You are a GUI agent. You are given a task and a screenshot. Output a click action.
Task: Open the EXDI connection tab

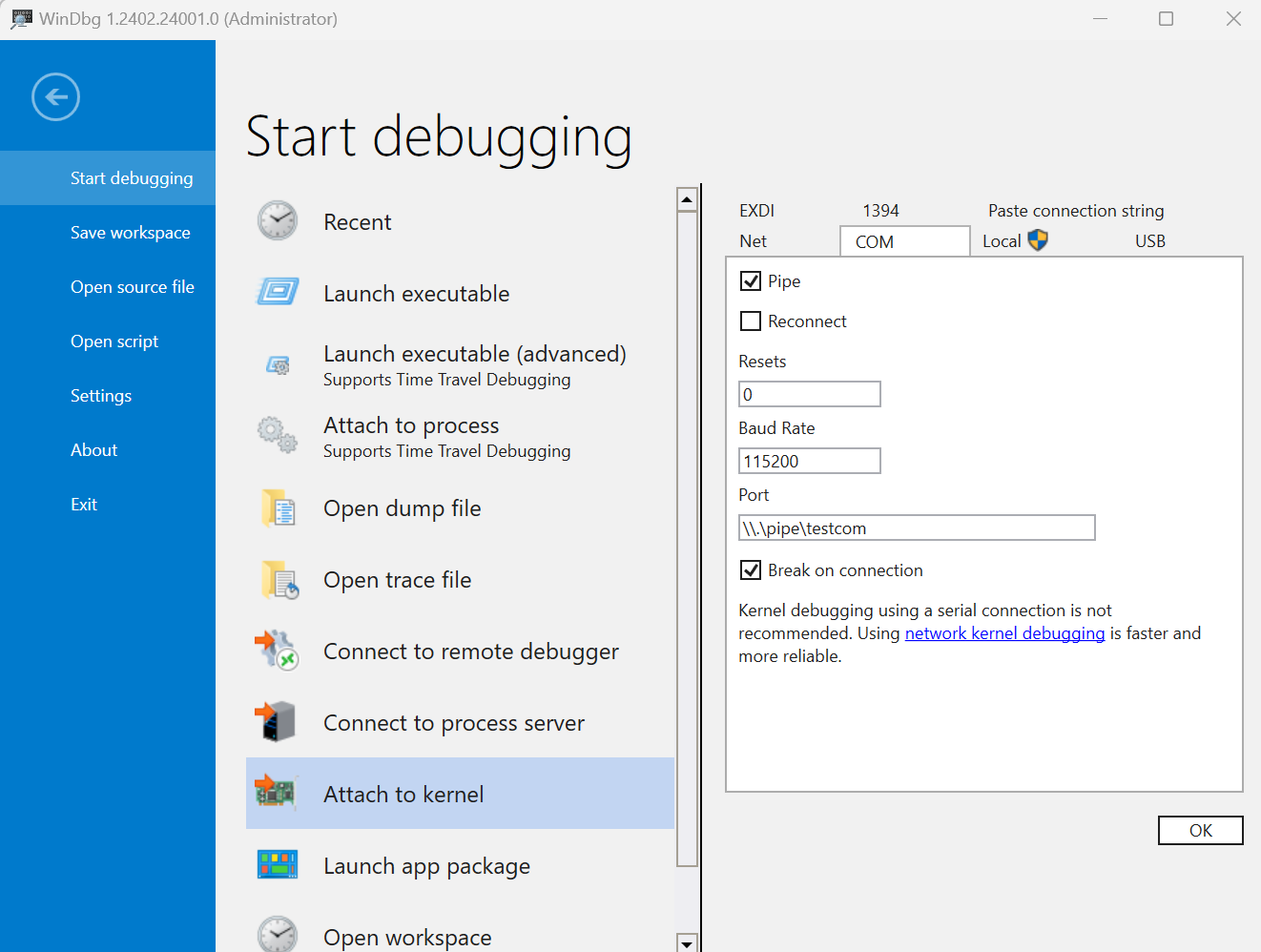pos(756,210)
